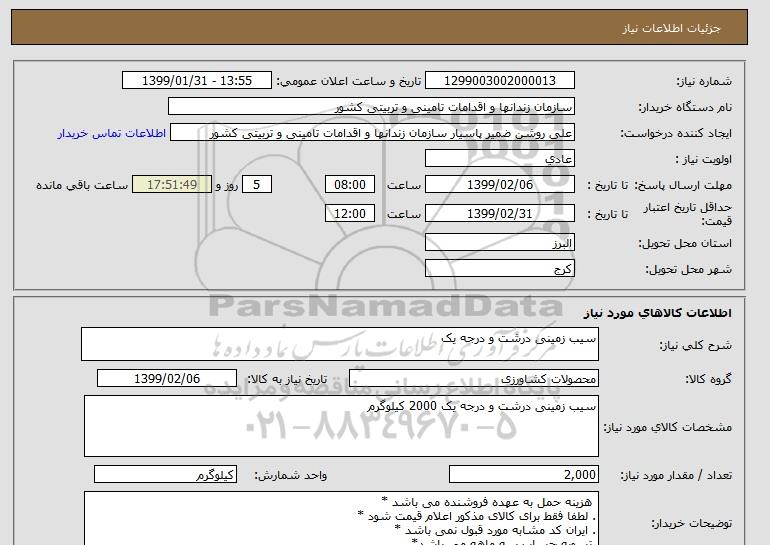Click the quantity field showing 2,000
Screen dimensions: 770x545
(524, 474)
